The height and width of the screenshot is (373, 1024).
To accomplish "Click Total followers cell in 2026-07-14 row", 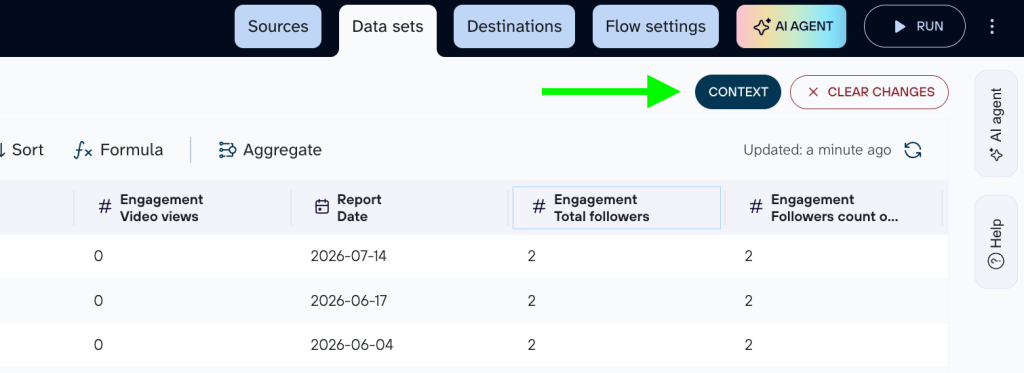I will (616, 256).
